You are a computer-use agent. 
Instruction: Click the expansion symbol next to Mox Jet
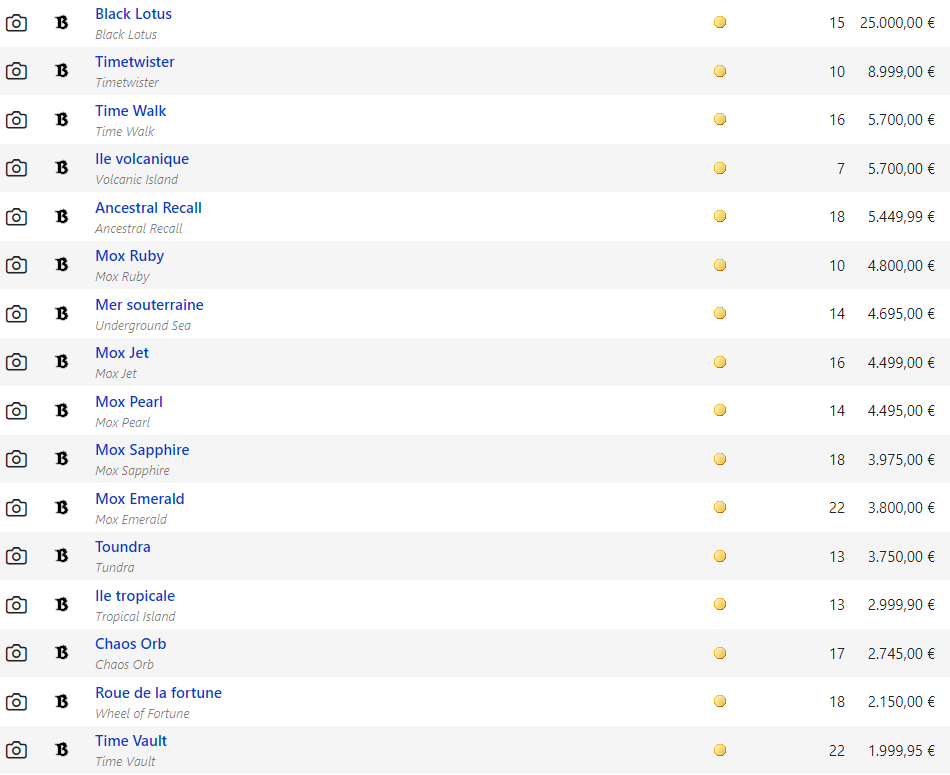[x=62, y=362]
